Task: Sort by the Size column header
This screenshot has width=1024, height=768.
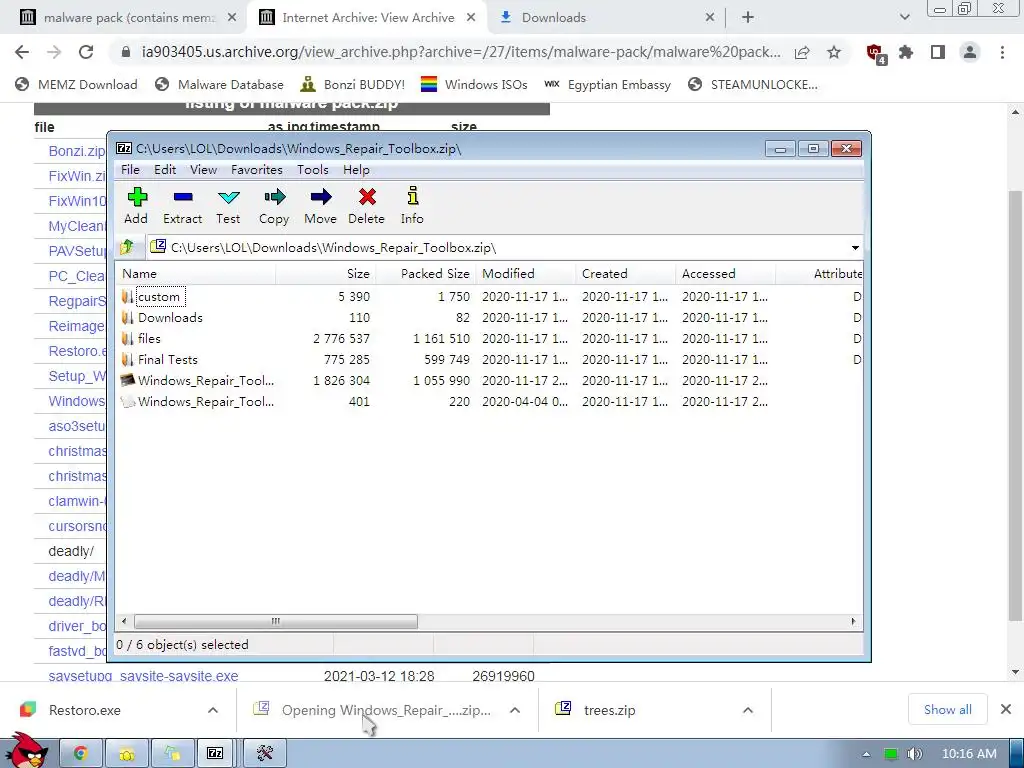Action: coord(325,274)
